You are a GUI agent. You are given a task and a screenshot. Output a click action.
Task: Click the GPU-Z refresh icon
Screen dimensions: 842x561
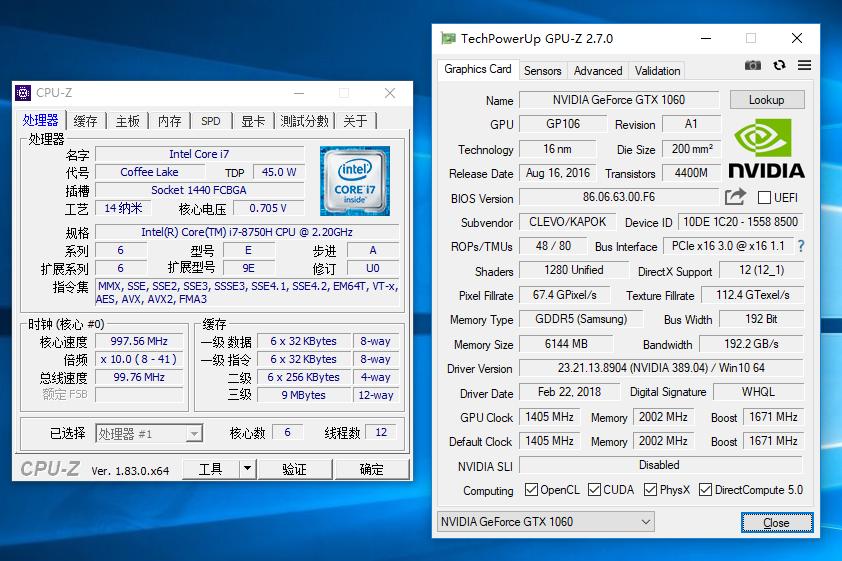(x=779, y=66)
